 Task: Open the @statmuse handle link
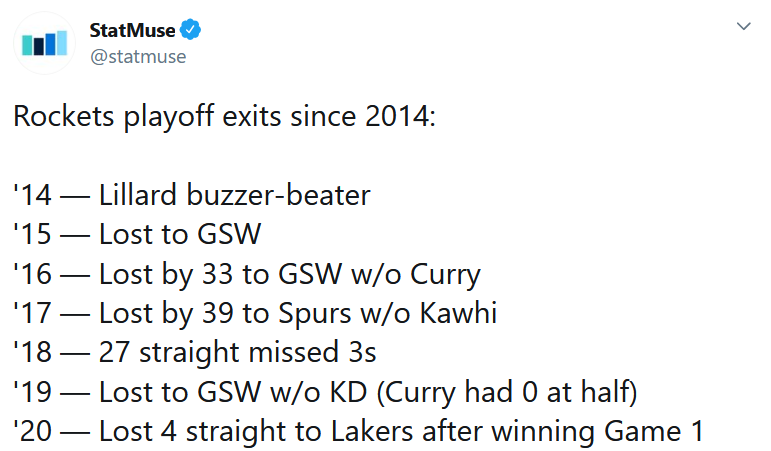138,57
